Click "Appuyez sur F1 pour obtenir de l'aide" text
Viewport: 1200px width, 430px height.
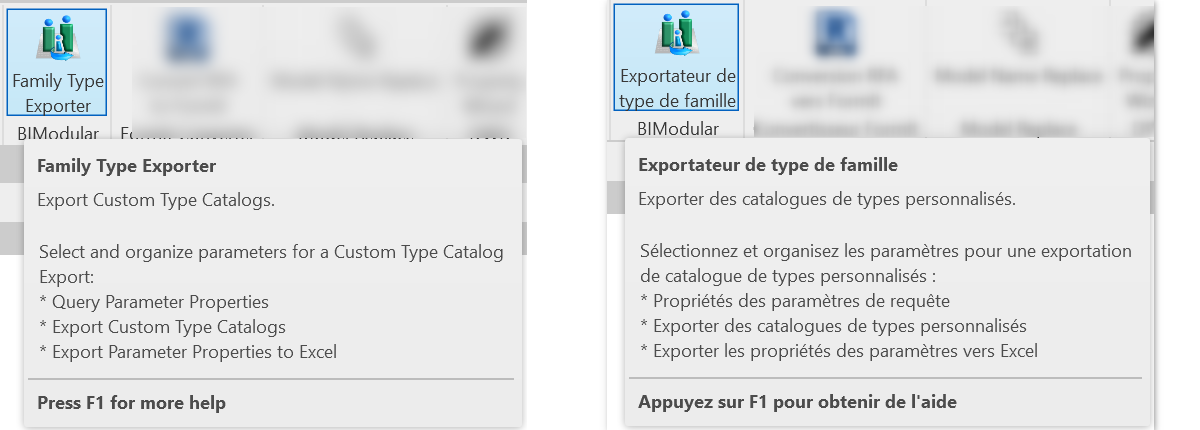(797, 402)
